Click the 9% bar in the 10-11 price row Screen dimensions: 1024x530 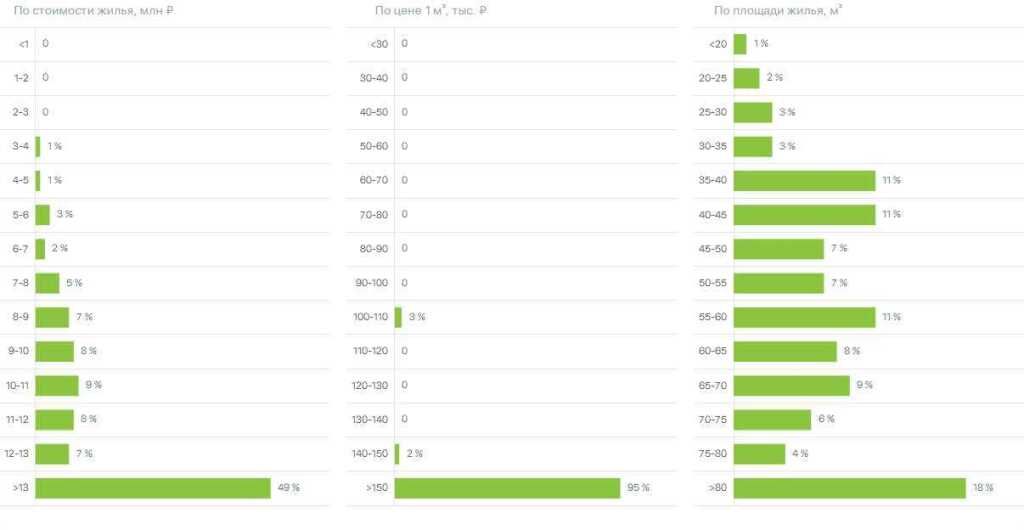click(x=57, y=385)
